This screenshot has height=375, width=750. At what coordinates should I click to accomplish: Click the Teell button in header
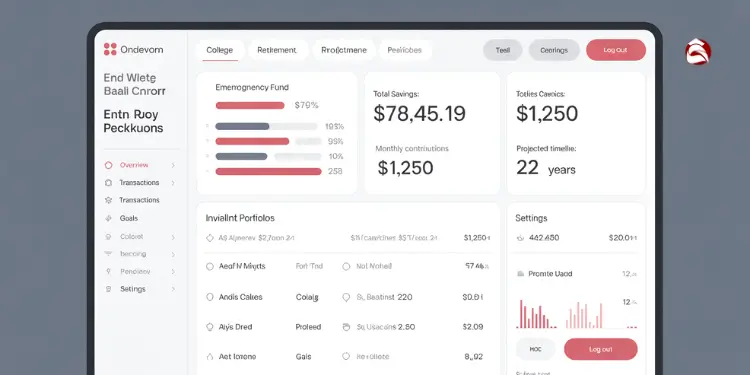(503, 50)
